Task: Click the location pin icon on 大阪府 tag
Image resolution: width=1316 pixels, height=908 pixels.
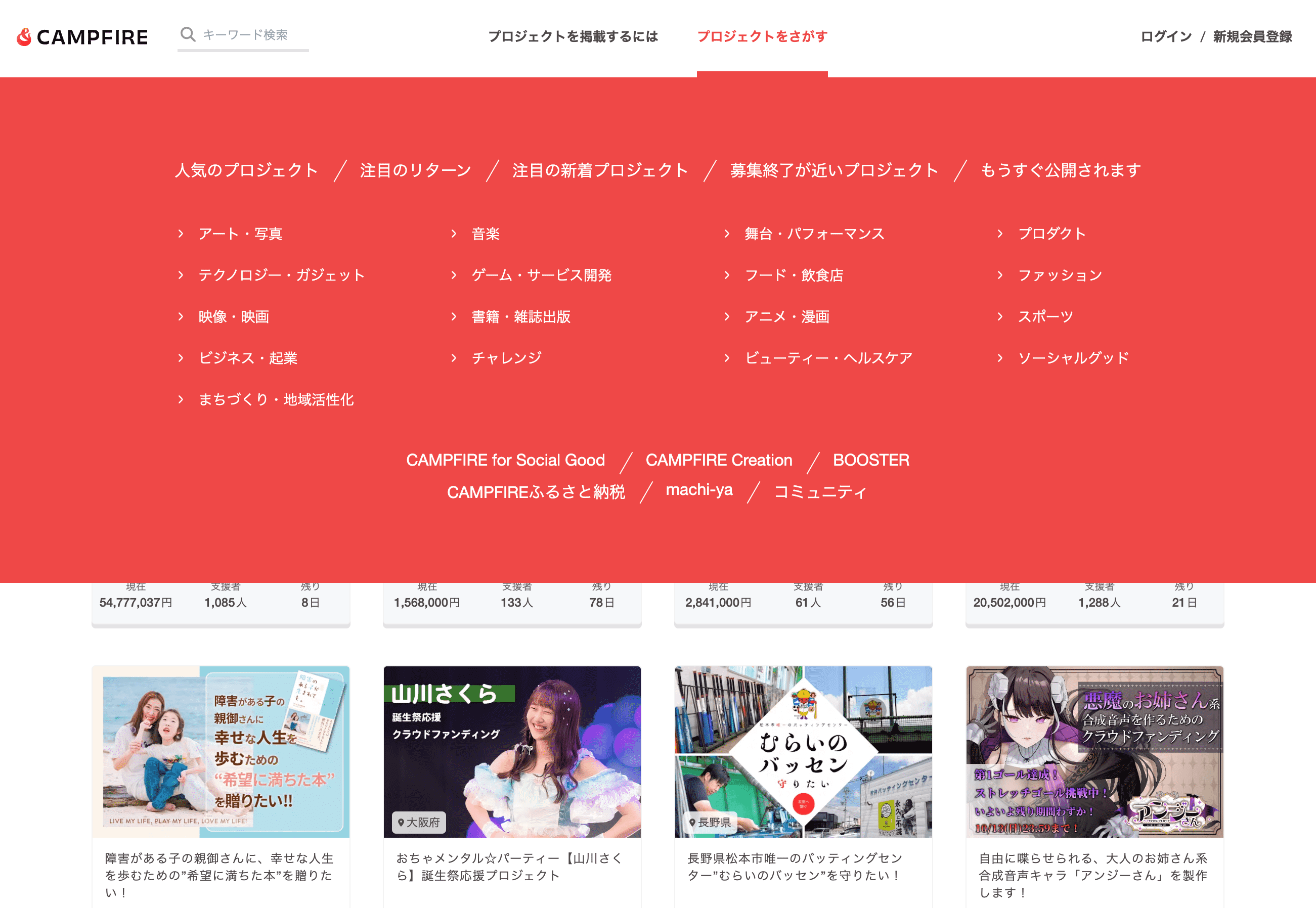Action: pyautogui.click(x=401, y=823)
